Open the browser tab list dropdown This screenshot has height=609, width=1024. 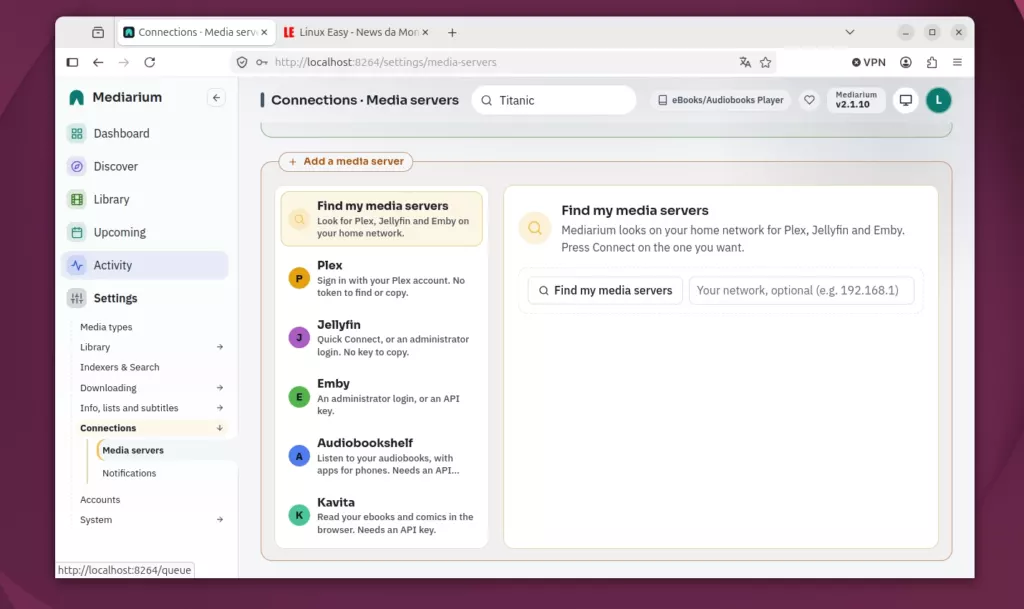[x=850, y=32]
